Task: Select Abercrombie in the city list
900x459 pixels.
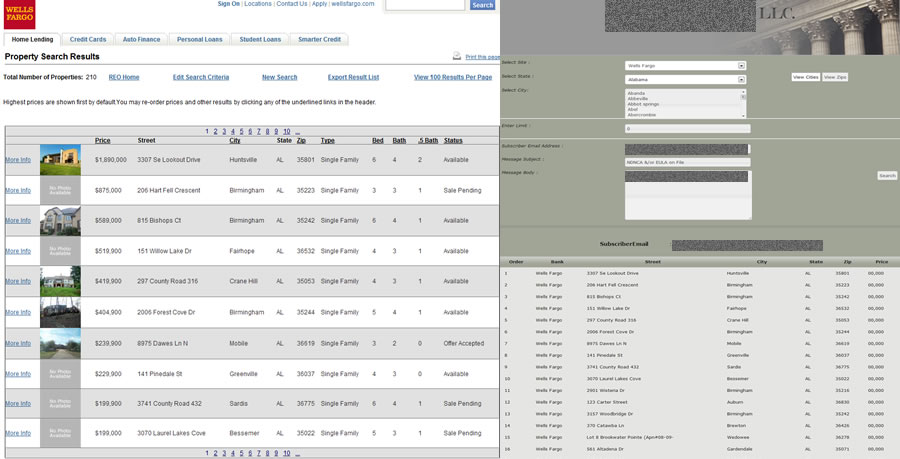Action: pyautogui.click(x=640, y=115)
